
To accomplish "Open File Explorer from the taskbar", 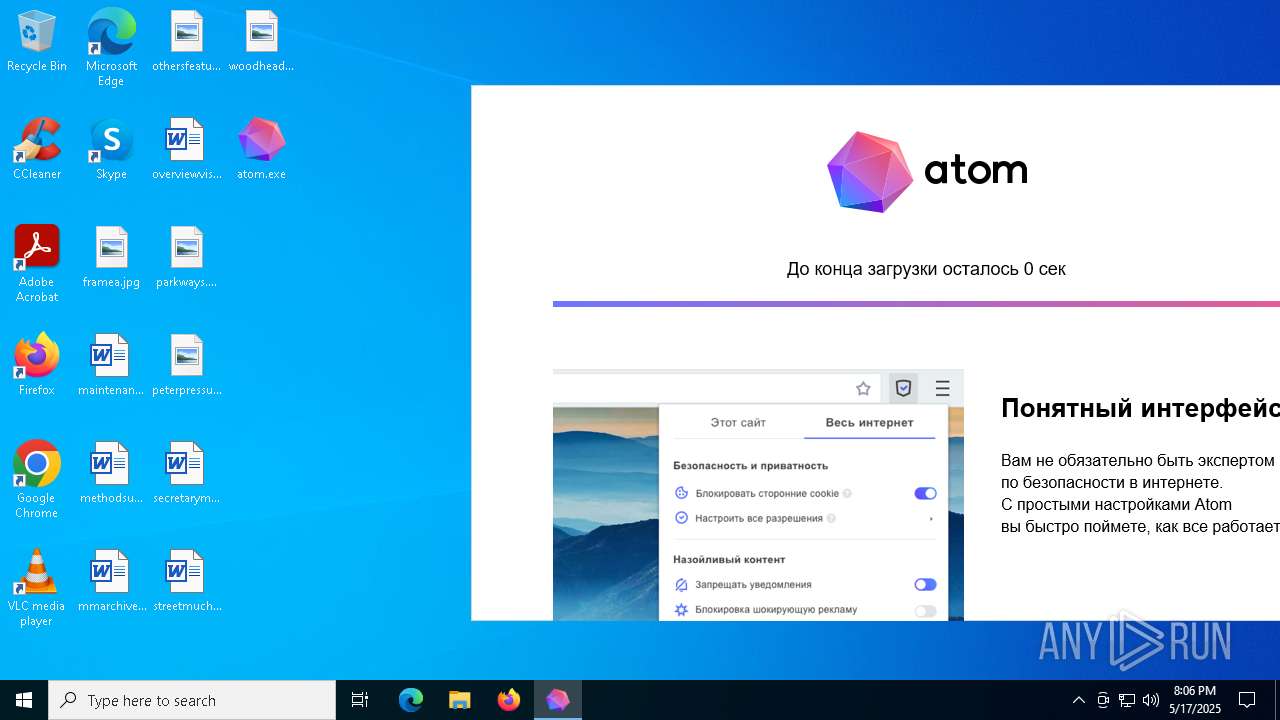I will pos(459,700).
